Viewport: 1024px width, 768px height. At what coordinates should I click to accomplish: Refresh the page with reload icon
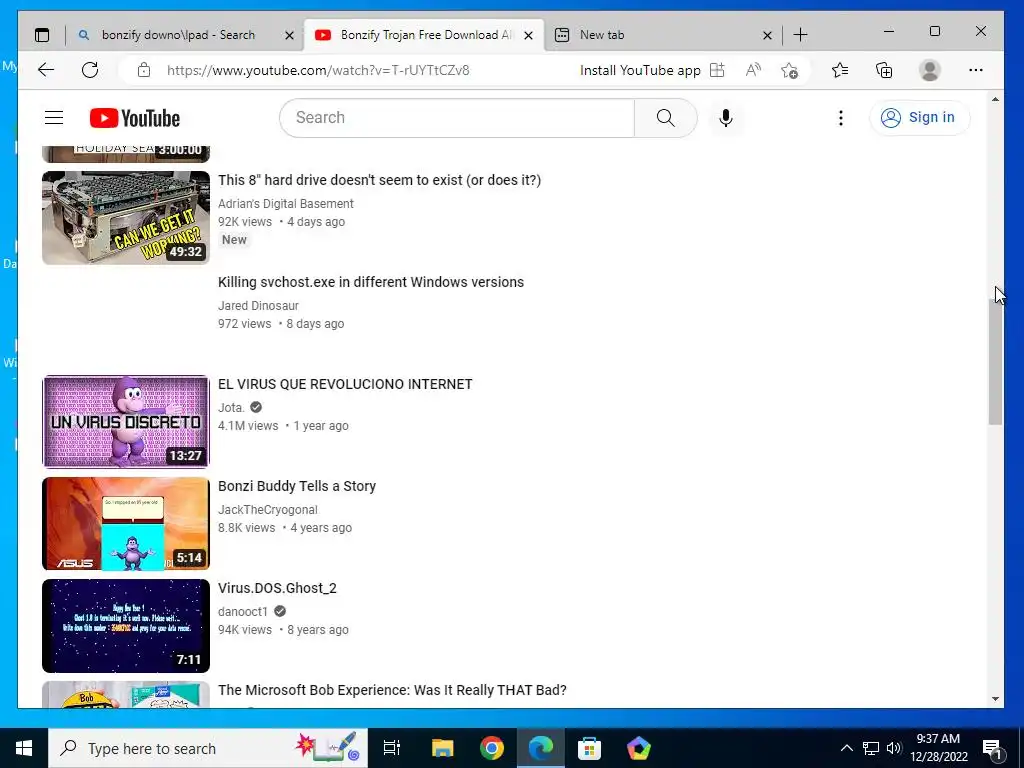coord(90,70)
